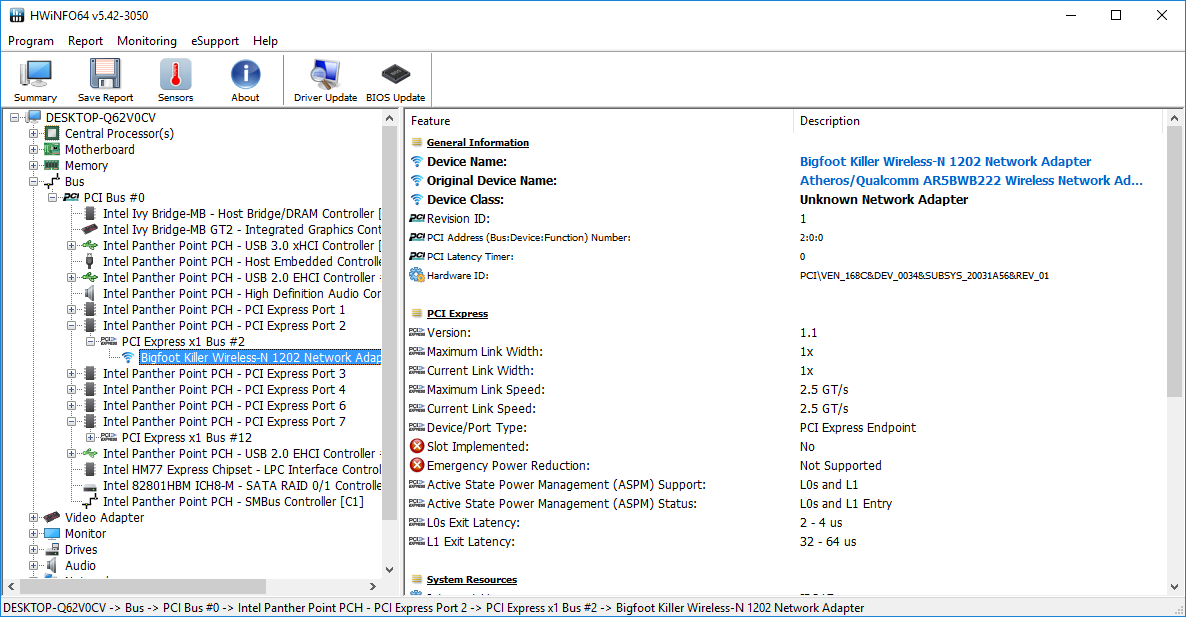Select Intel Ivy Bridge-MB GT2 Integrated Graphics
Screen dimensions: 1186x617
coord(242,230)
